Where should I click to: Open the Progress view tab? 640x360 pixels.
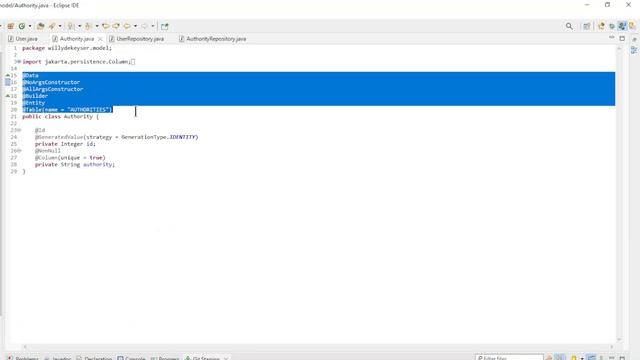point(165,358)
